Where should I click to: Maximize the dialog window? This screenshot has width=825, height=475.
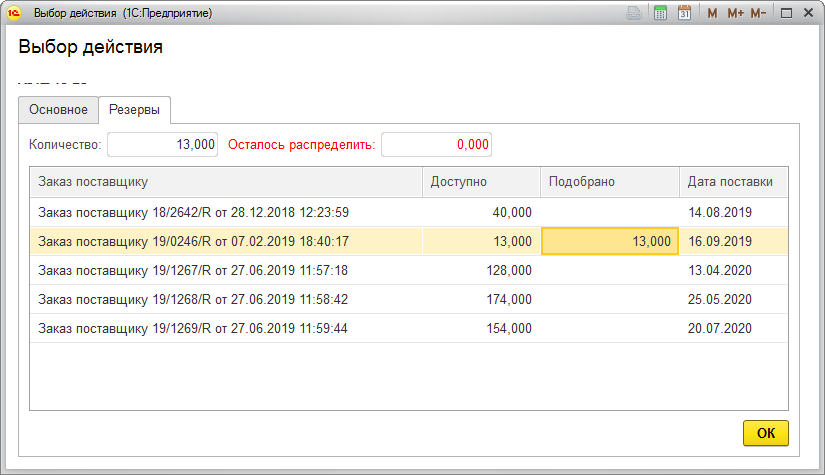tap(786, 14)
